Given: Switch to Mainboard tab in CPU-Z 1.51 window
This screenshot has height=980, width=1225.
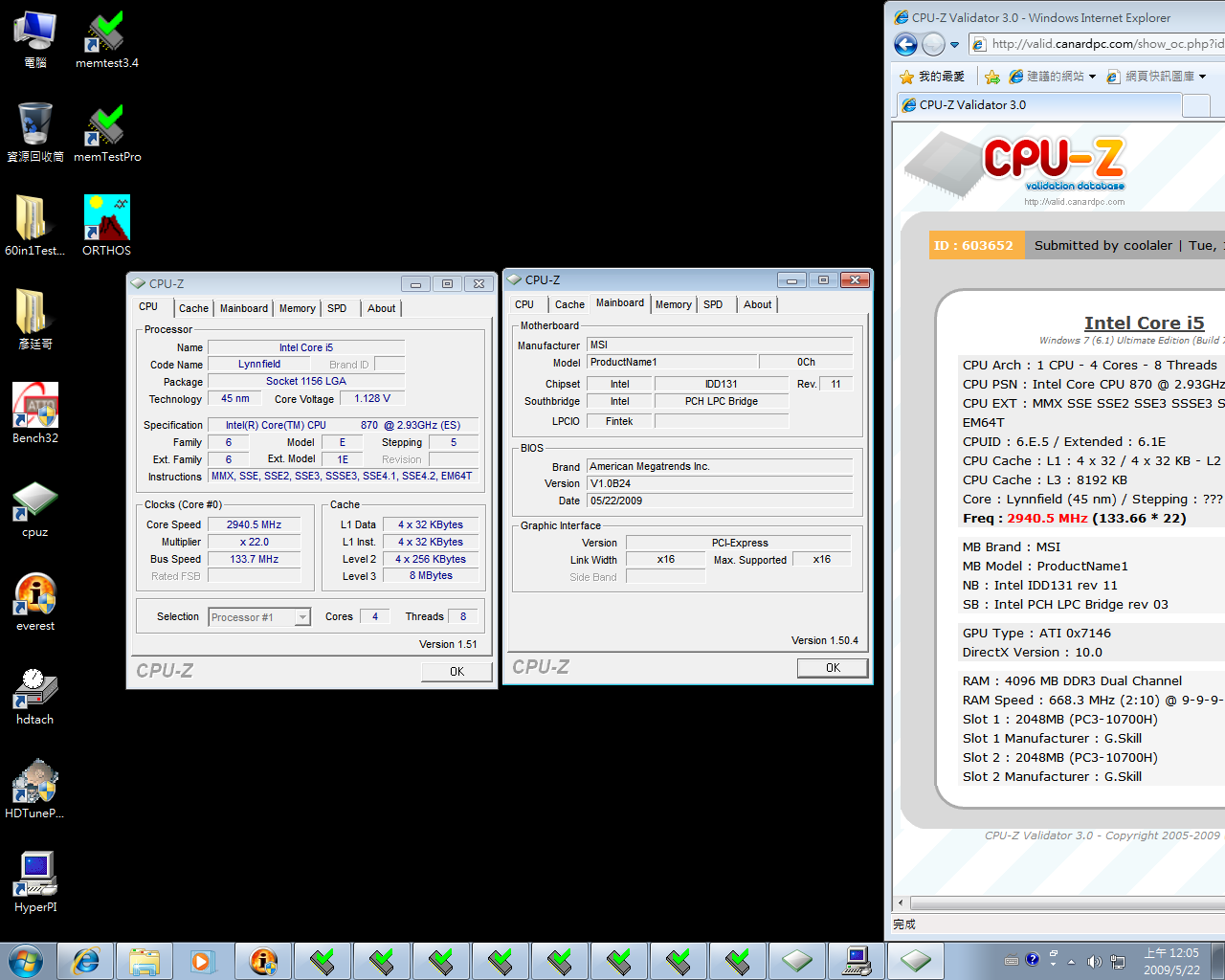Looking at the screenshot, I should click(x=244, y=308).
